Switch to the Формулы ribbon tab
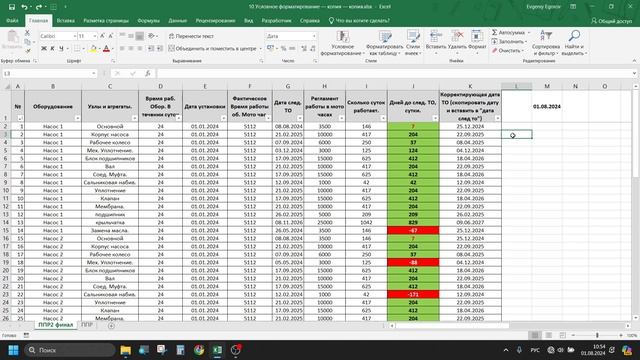This screenshot has width=640, height=360. [148, 20]
